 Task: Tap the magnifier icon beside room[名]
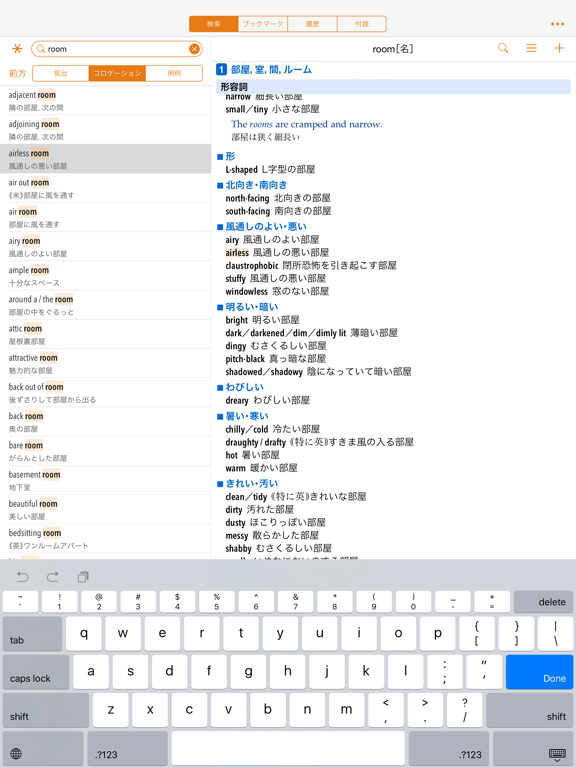tap(503, 48)
